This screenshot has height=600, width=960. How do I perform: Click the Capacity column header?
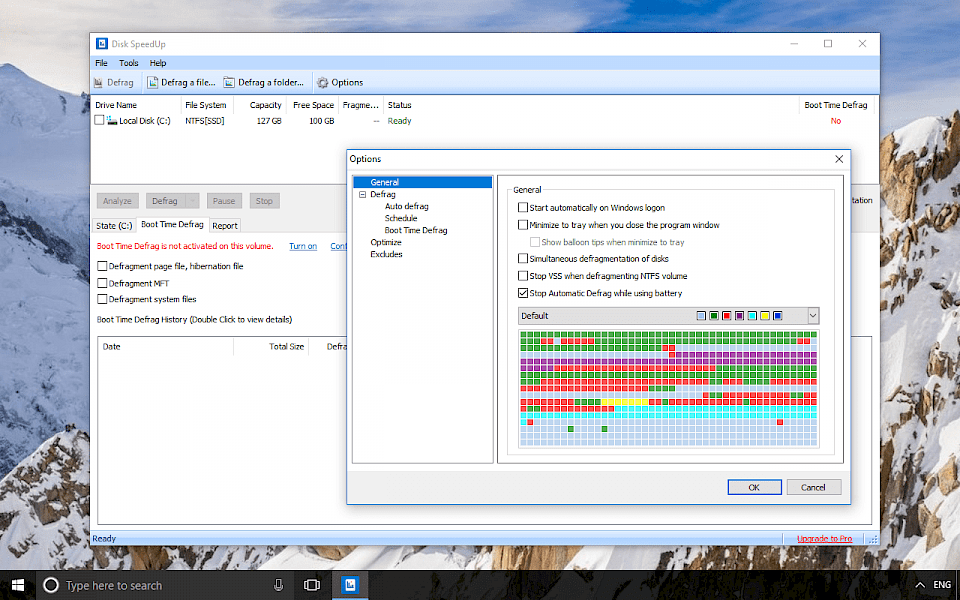point(260,105)
